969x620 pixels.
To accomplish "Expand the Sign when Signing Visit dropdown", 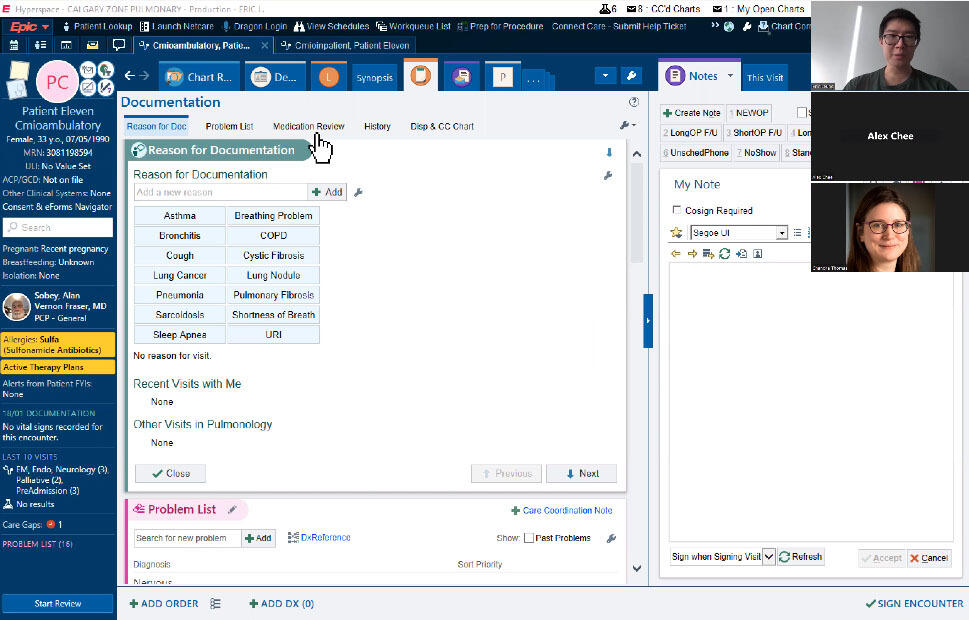I will pyautogui.click(x=768, y=557).
